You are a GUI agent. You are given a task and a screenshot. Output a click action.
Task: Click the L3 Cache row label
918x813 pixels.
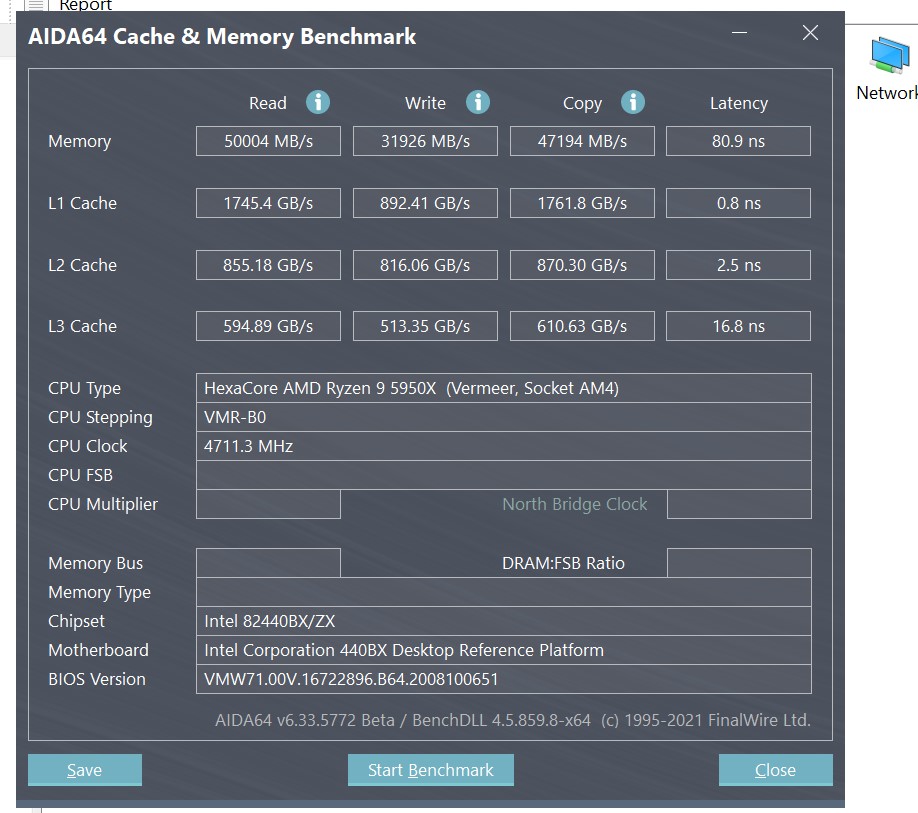point(83,326)
